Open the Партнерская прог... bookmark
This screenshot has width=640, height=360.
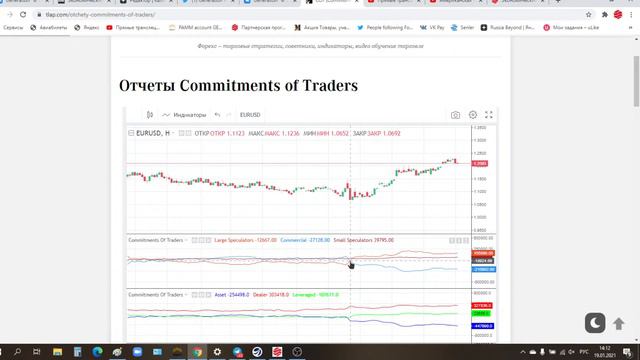click(x=258, y=28)
